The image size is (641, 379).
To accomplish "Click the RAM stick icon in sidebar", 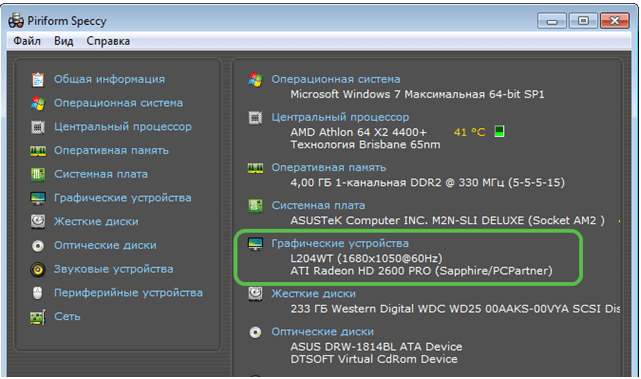I will (x=38, y=151).
